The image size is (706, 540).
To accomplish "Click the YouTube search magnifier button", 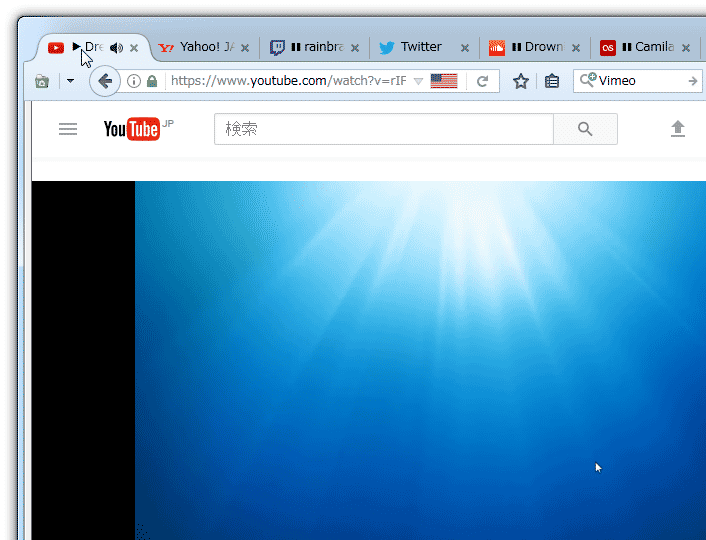I will pyautogui.click(x=585, y=129).
